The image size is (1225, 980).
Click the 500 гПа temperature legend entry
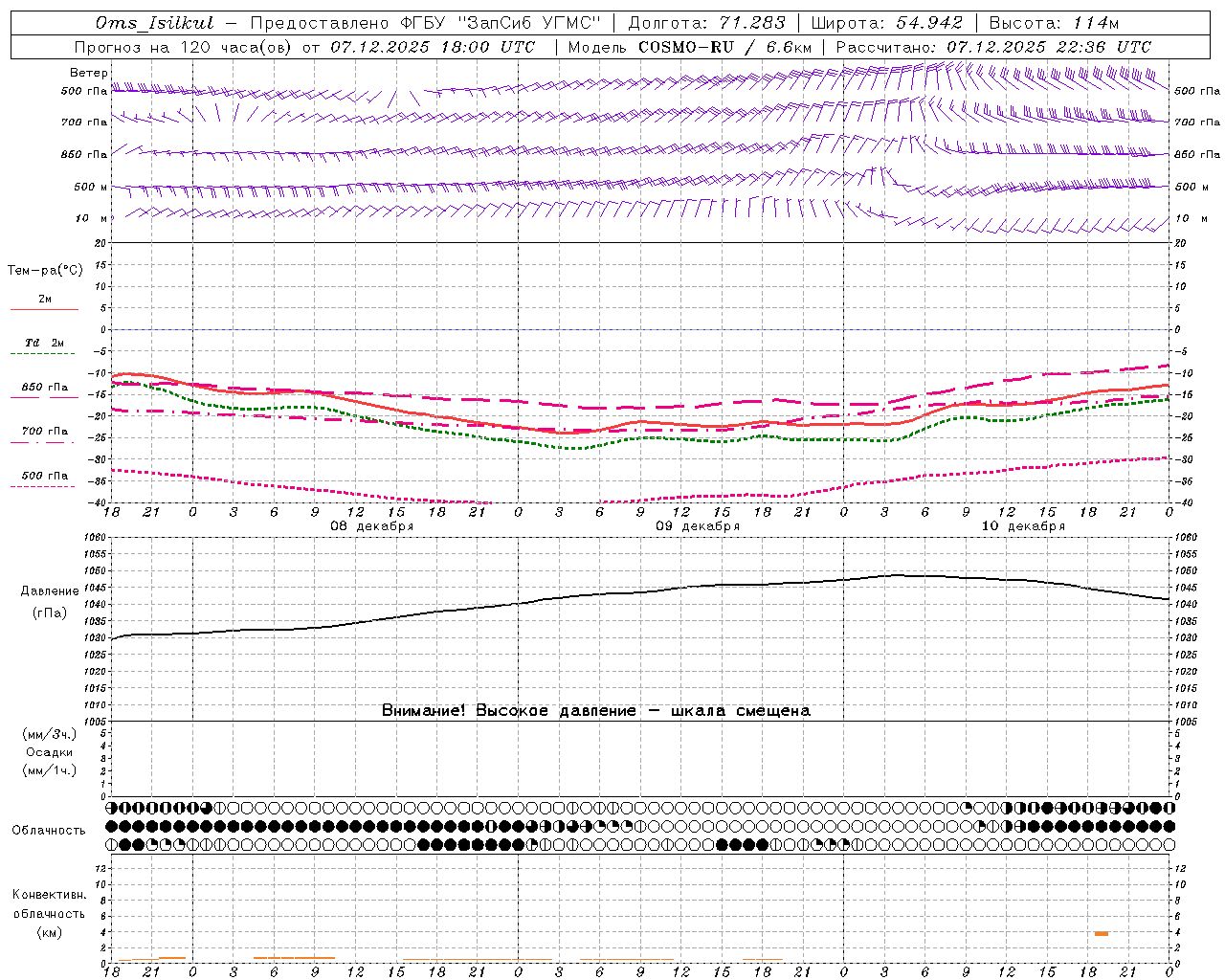point(44,479)
